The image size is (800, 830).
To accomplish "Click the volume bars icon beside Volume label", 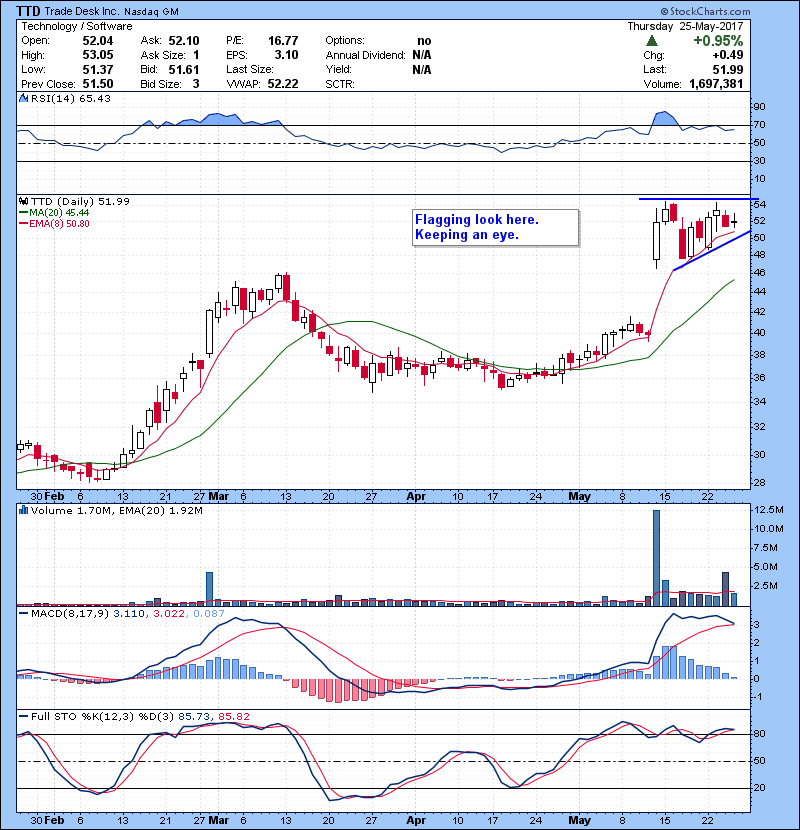I will (23, 510).
